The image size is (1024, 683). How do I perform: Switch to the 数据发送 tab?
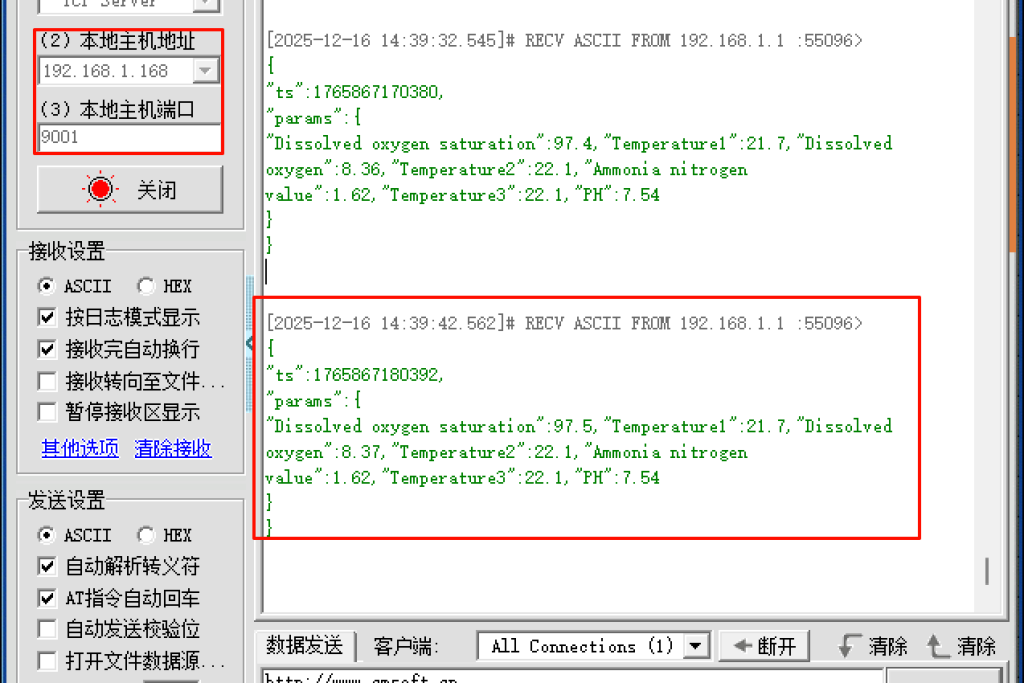[x=305, y=646]
